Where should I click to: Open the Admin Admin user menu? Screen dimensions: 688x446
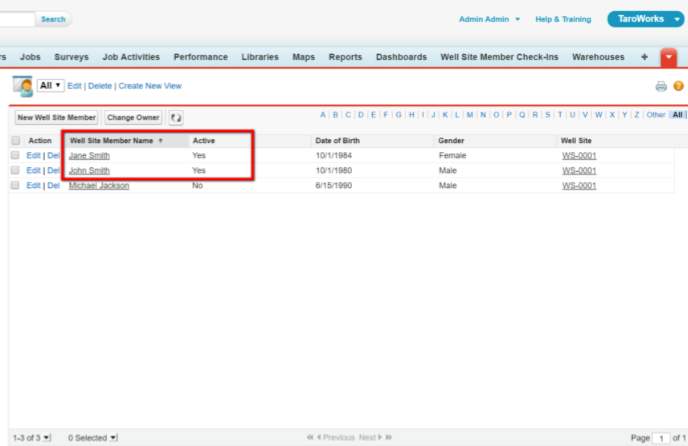489,19
